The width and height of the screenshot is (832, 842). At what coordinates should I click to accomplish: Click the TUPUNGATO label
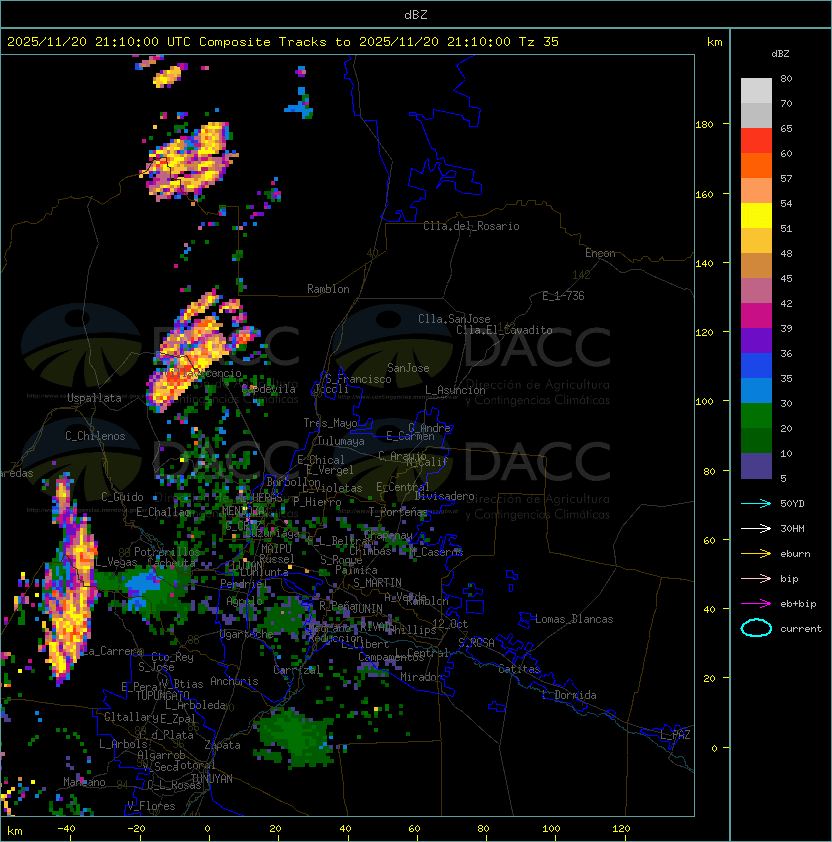point(162,695)
